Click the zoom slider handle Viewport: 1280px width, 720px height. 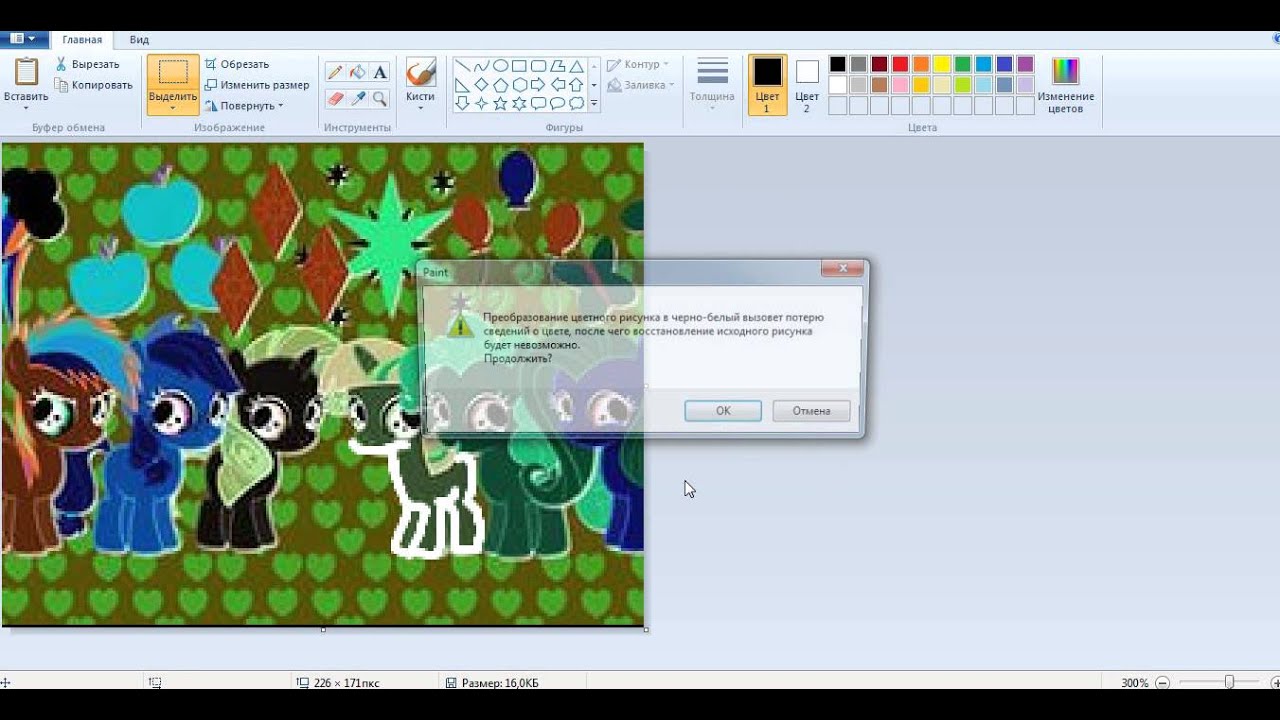tap(1229, 683)
